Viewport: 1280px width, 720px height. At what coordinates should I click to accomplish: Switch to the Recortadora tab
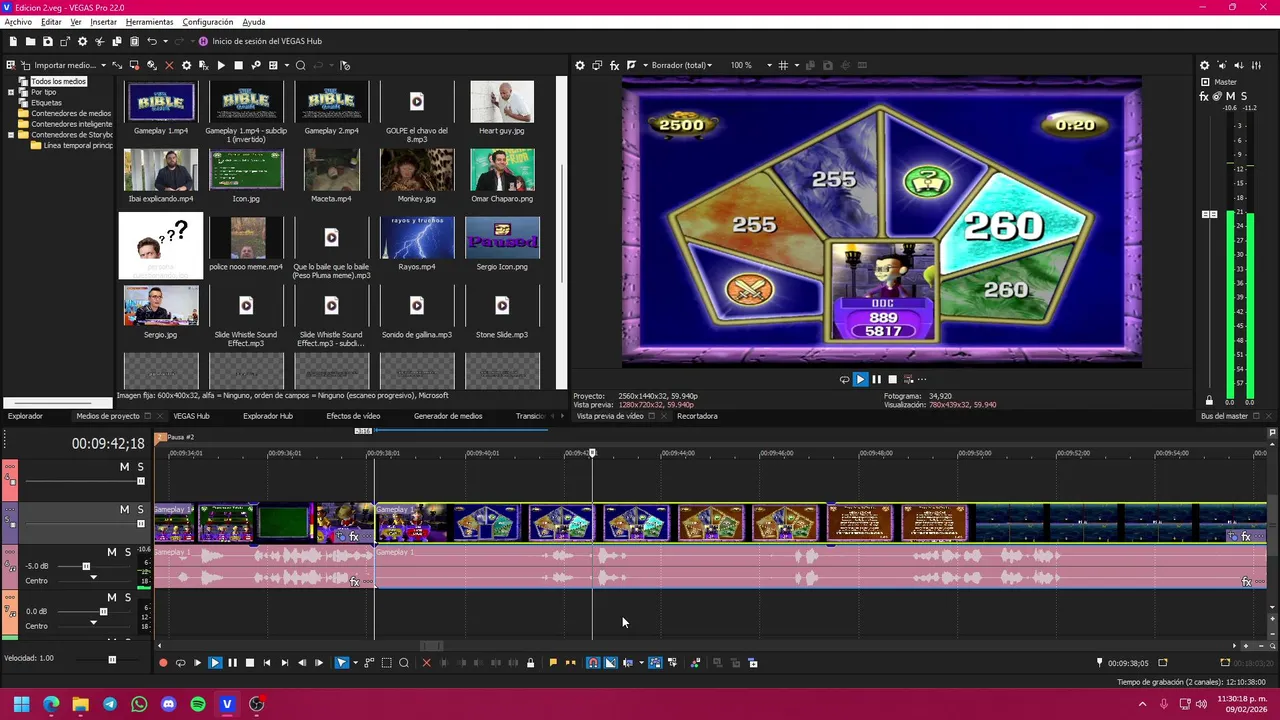697,416
